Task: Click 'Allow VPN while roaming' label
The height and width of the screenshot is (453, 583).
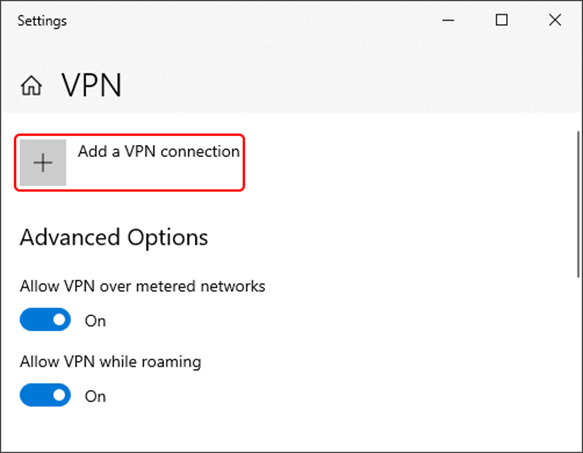Action: tap(110, 362)
